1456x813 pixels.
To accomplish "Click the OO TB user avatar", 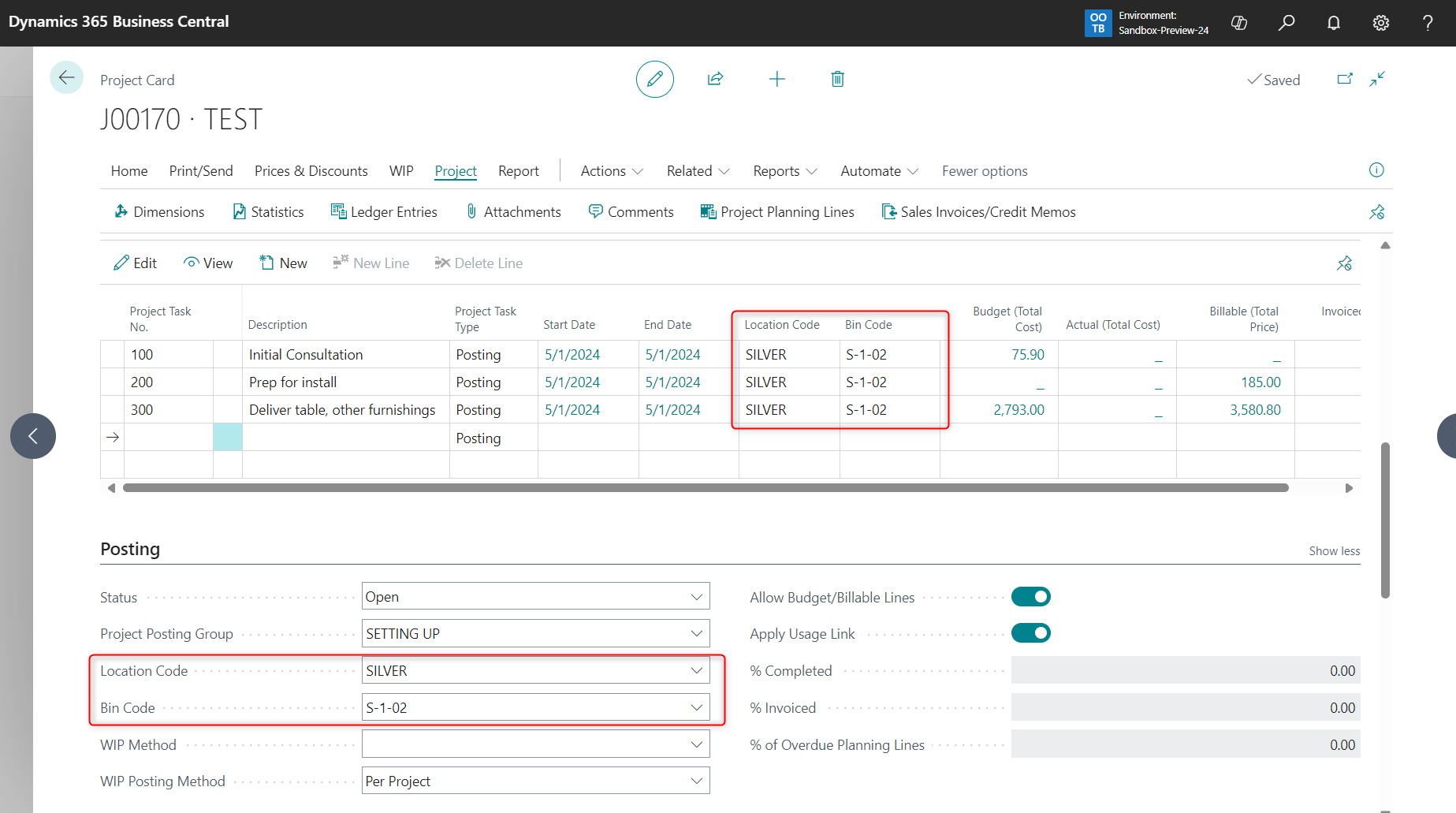I will (1098, 23).
